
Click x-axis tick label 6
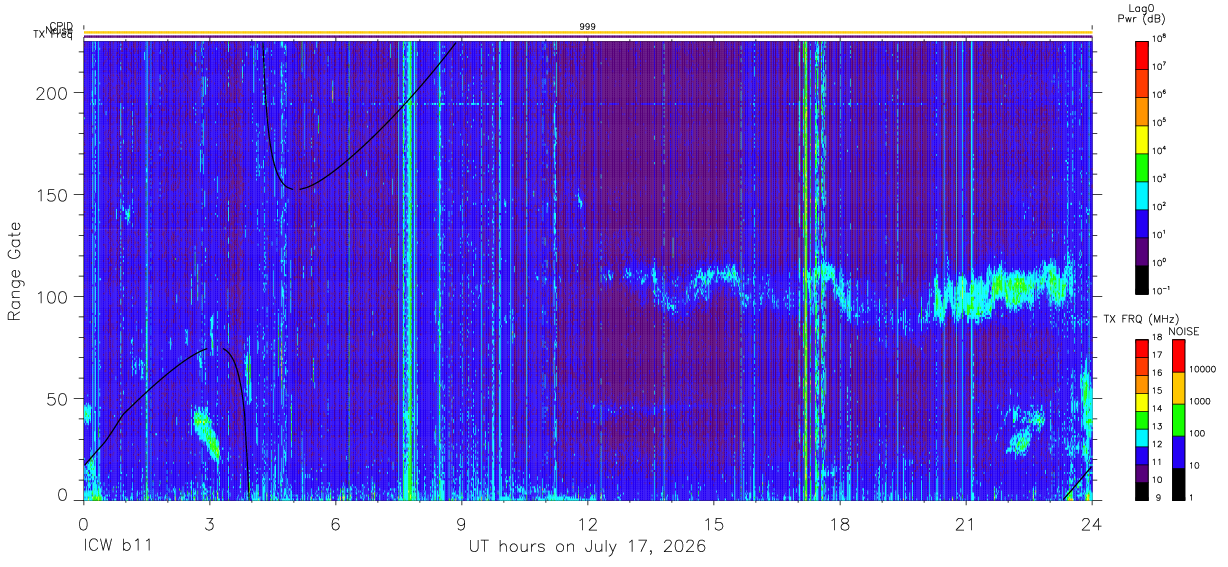point(336,525)
